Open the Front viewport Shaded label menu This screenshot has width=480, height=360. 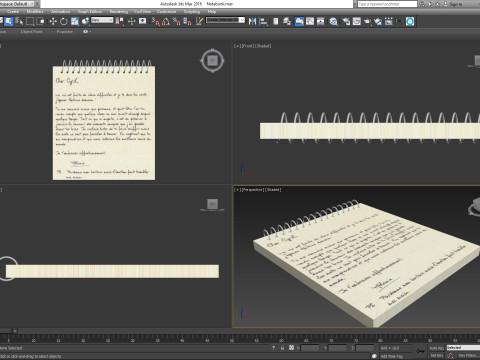coord(263,46)
